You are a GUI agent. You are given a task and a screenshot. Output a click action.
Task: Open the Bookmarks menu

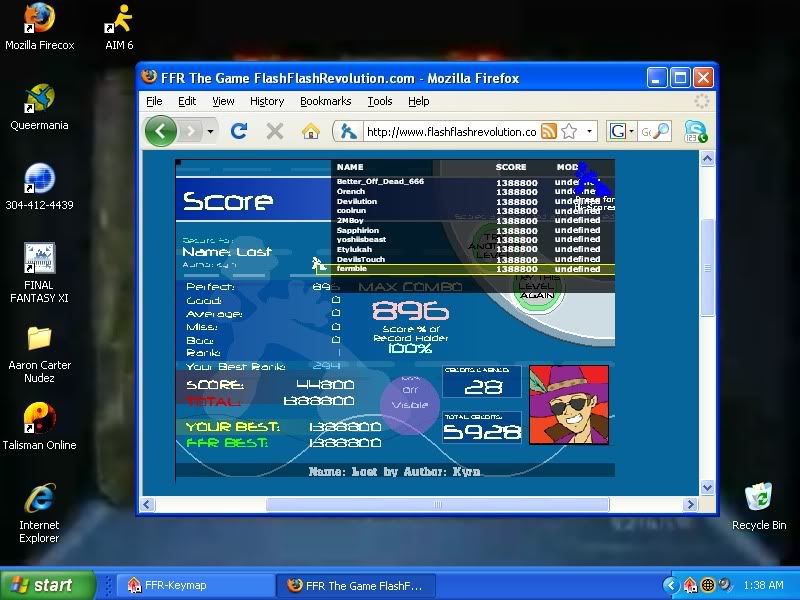[x=325, y=101]
